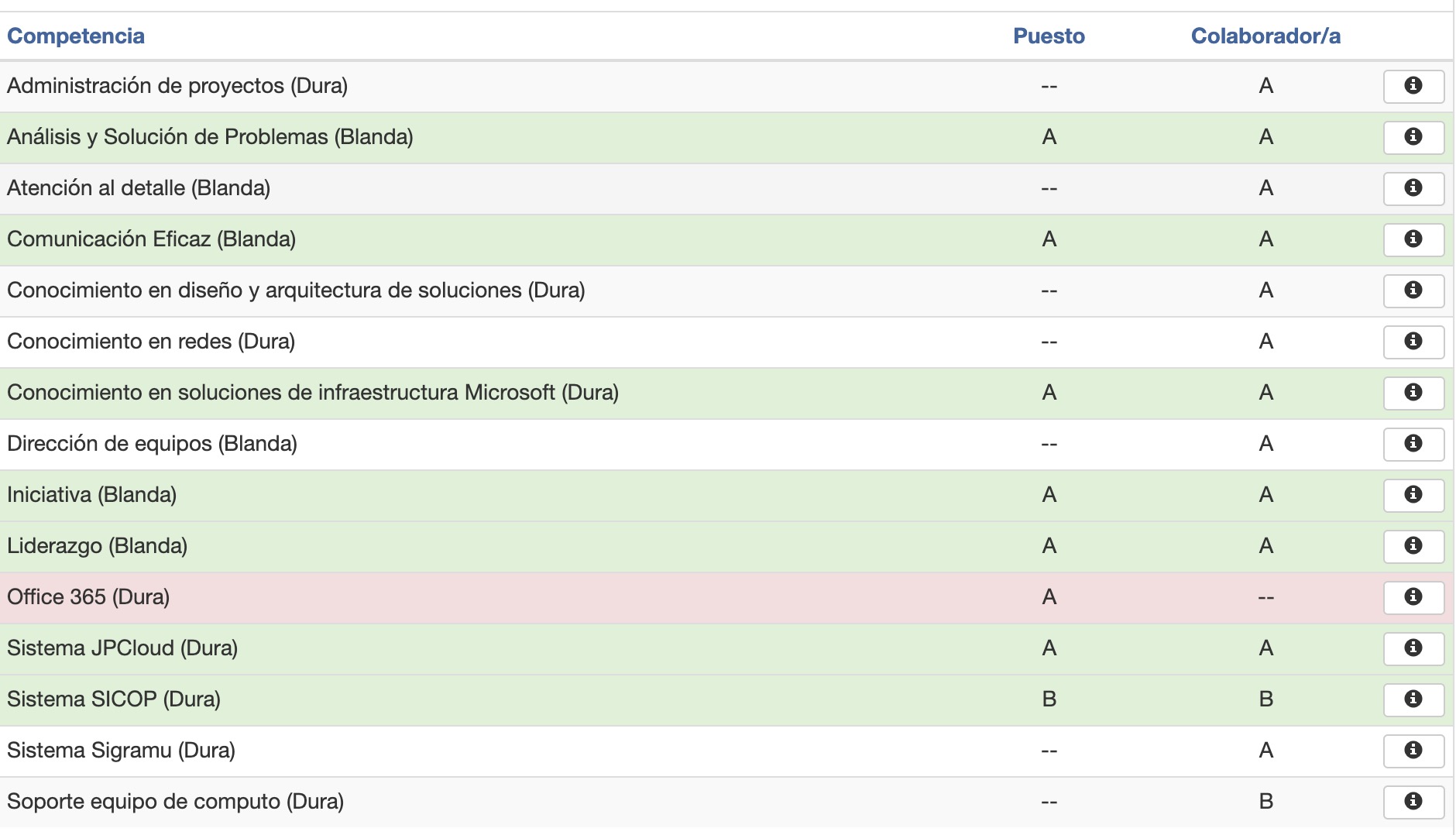1456x835 pixels.
Task: Show info for Sistema Sigramu
Action: tap(1413, 751)
